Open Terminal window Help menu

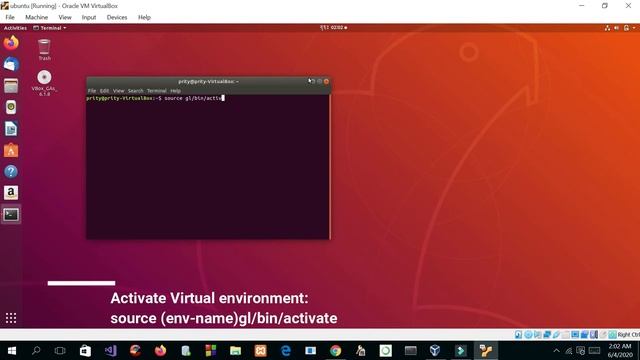click(x=175, y=91)
